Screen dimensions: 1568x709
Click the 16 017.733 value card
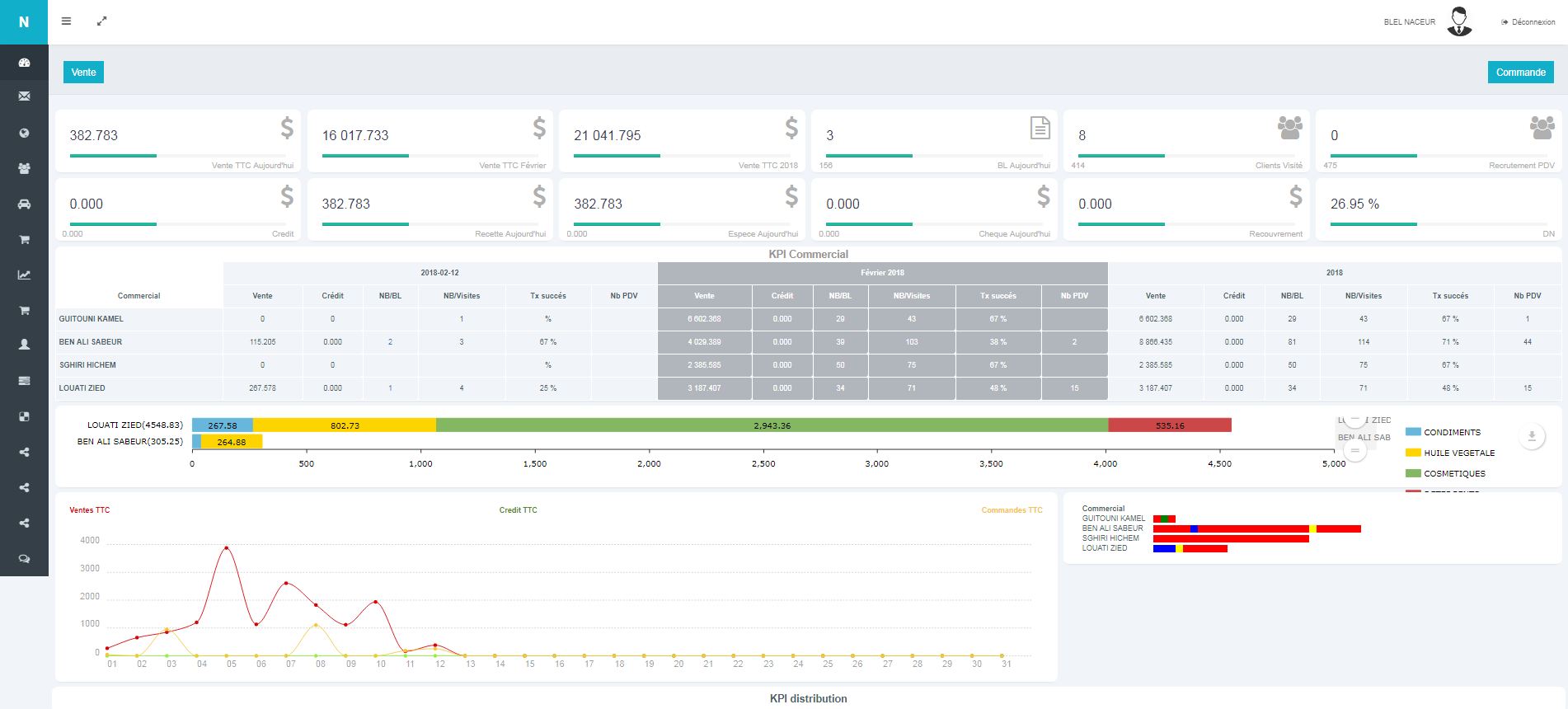click(430, 141)
